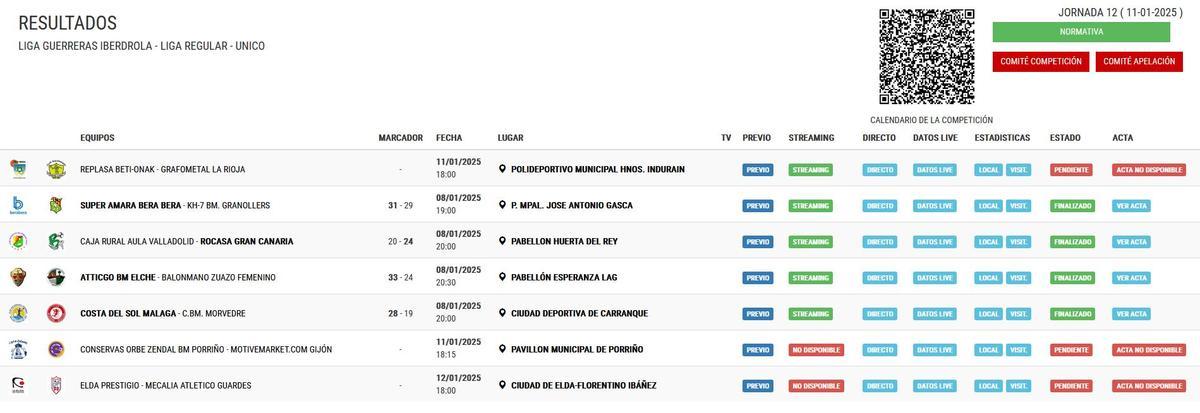
Task: View Local statistics for Replasa Beti-Onak match
Action: pos(988,170)
